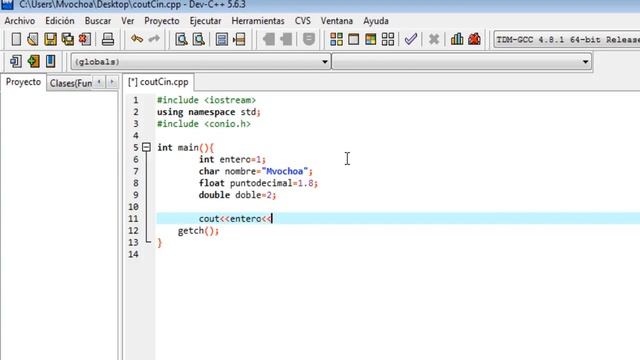Image resolution: width=640 pixels, height=360 pixels.
Task: Open the Ver menu
Action: [128, 21]
